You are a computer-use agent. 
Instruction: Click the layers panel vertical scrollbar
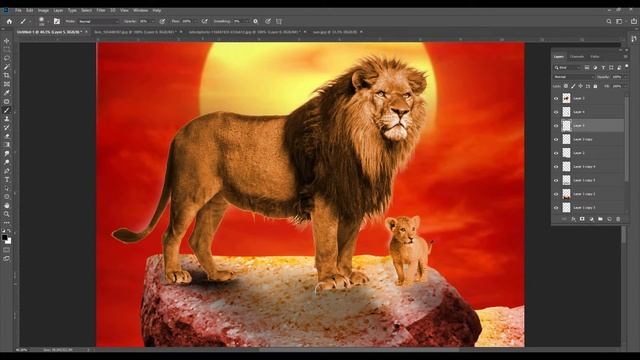tap(627, 139)
